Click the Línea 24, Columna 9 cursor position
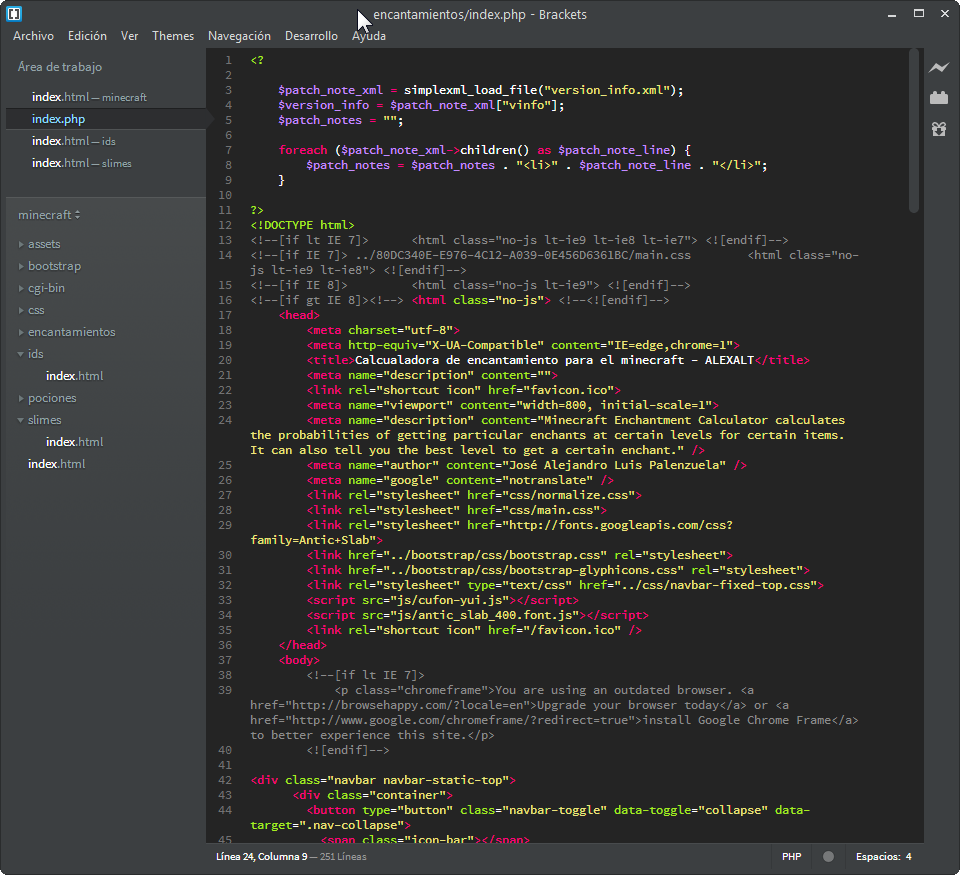Viewport: 960px width, 875px height. 261,857
